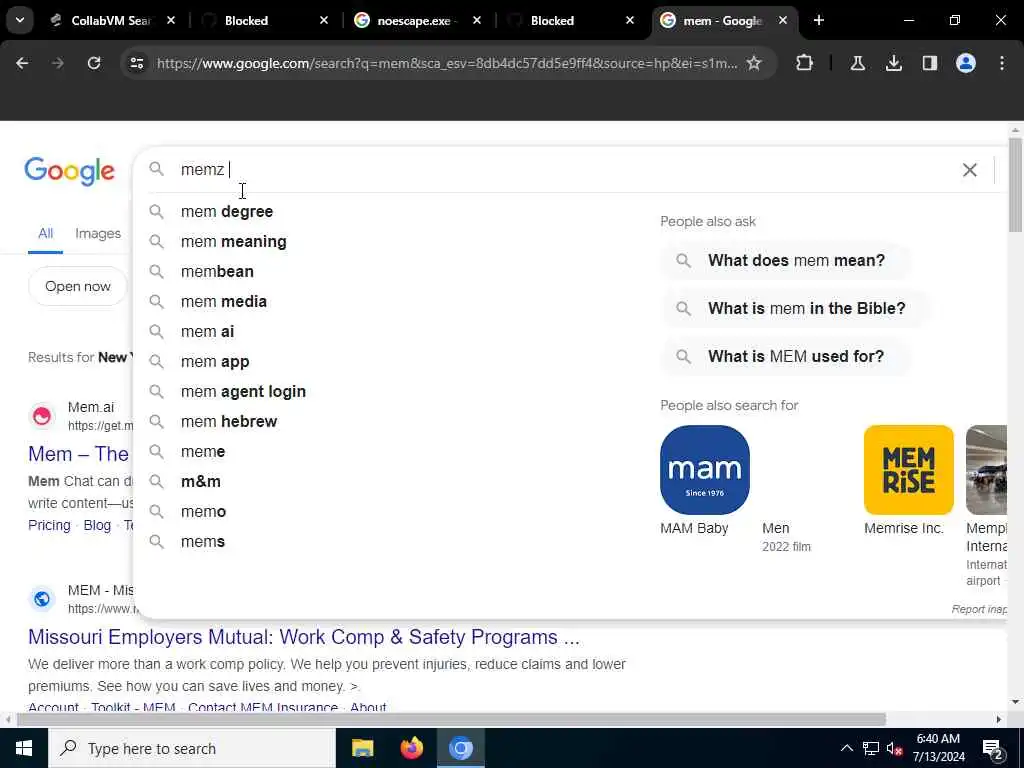Viewport: 1024px width, 768px height.
Task: Switch to the second Blocked tab
Action: (570, 21)
